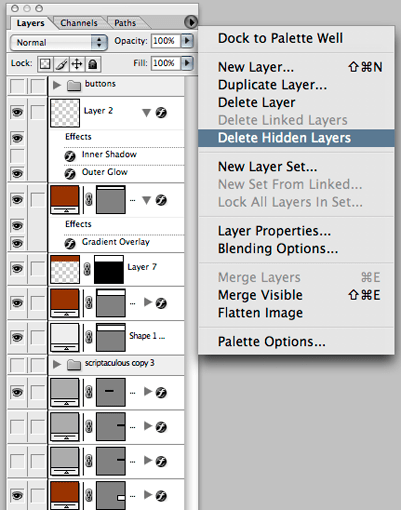Click the lock image pixels brush icon

(61, 64)
